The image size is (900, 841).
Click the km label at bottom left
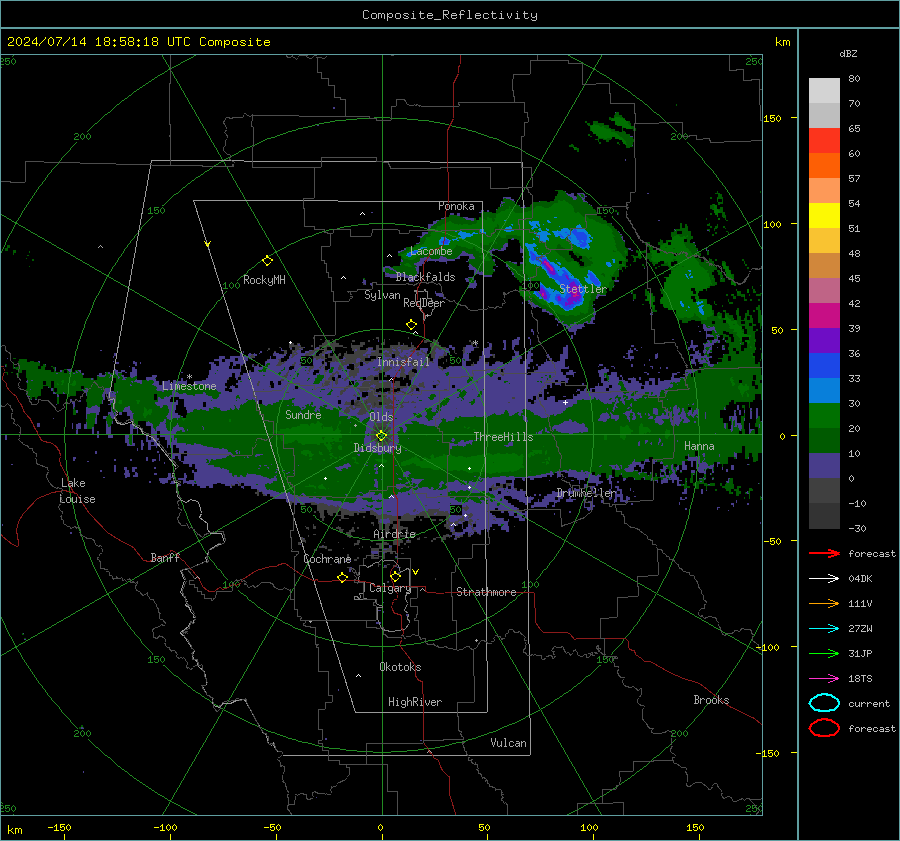click(x=14, y=830)
